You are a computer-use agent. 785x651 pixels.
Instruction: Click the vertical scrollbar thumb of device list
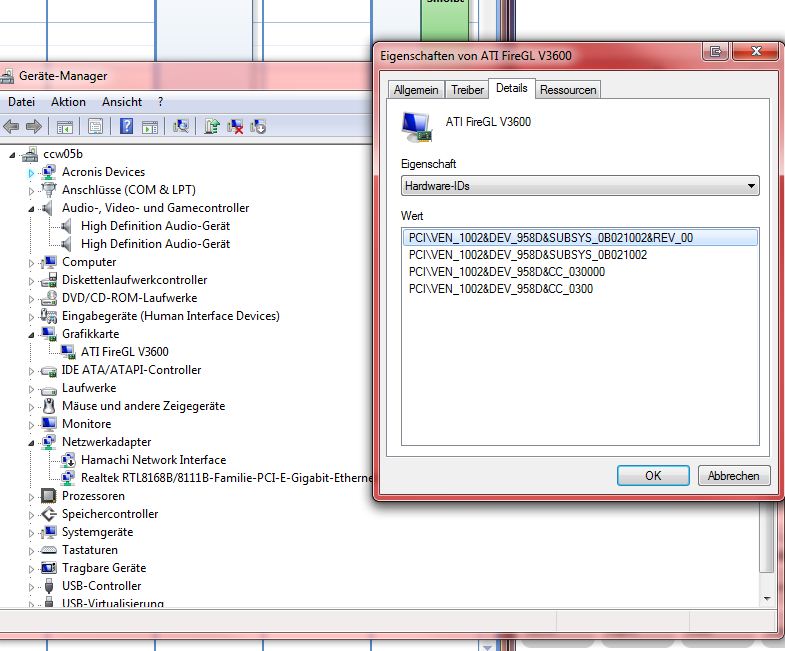pyautogui.click(x=766, y=538)
